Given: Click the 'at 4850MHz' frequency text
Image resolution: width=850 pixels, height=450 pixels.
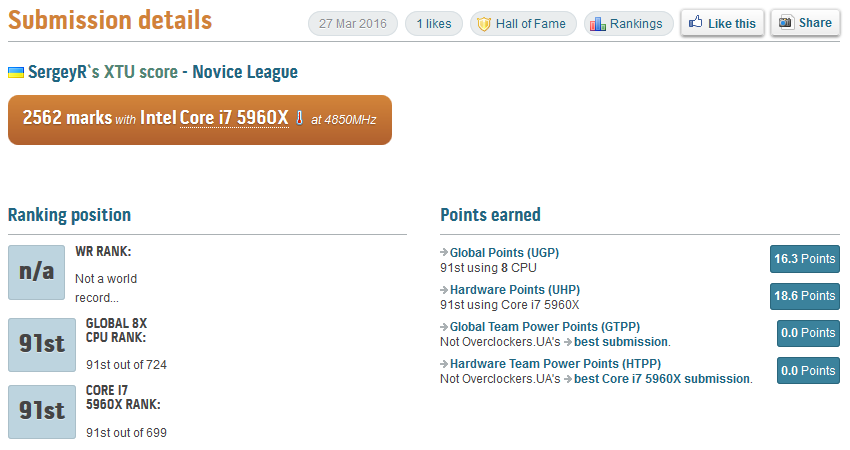Looking at the screenshot, I should 344,120.
